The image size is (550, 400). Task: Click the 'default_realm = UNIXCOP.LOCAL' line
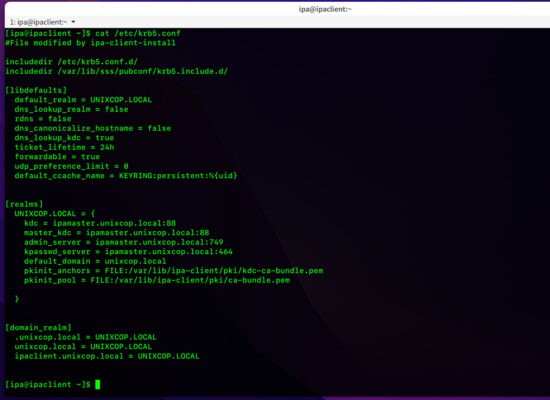tap(83, 100)
